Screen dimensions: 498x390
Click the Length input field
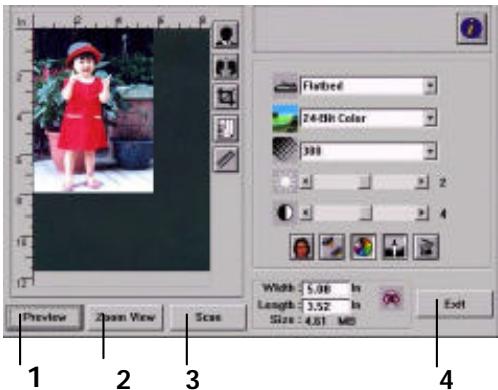pos(326,306)
